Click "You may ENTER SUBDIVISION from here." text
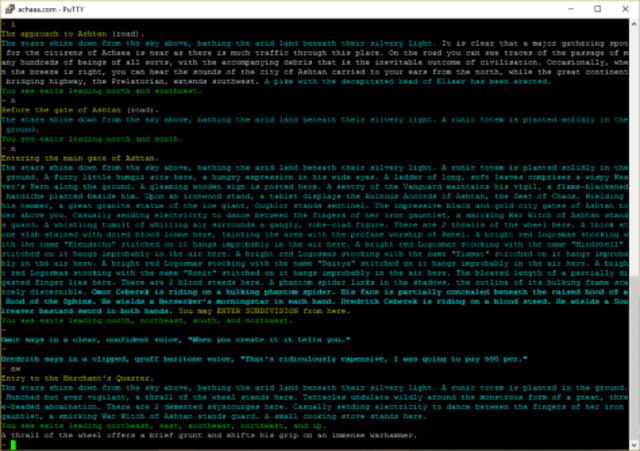The height and width of the screenshot is (451, 640). [264, 311]
